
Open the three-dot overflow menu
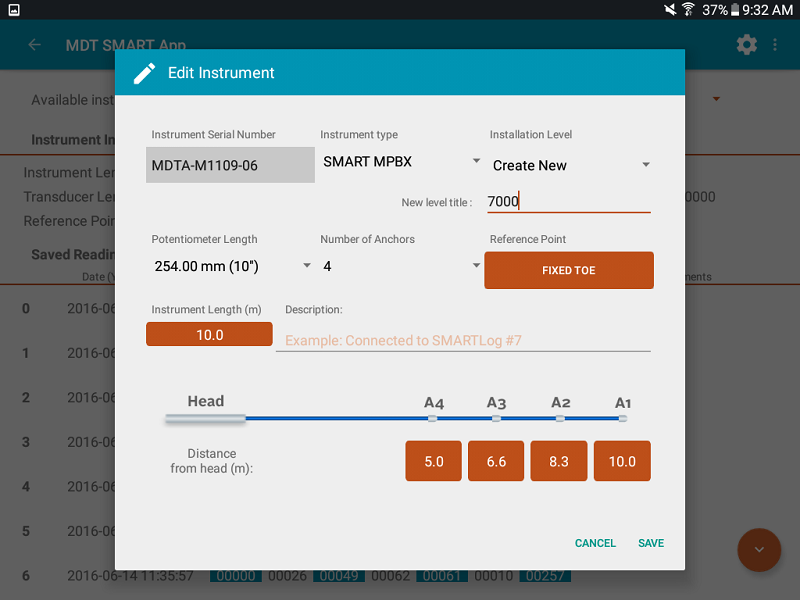click(777, 45)
